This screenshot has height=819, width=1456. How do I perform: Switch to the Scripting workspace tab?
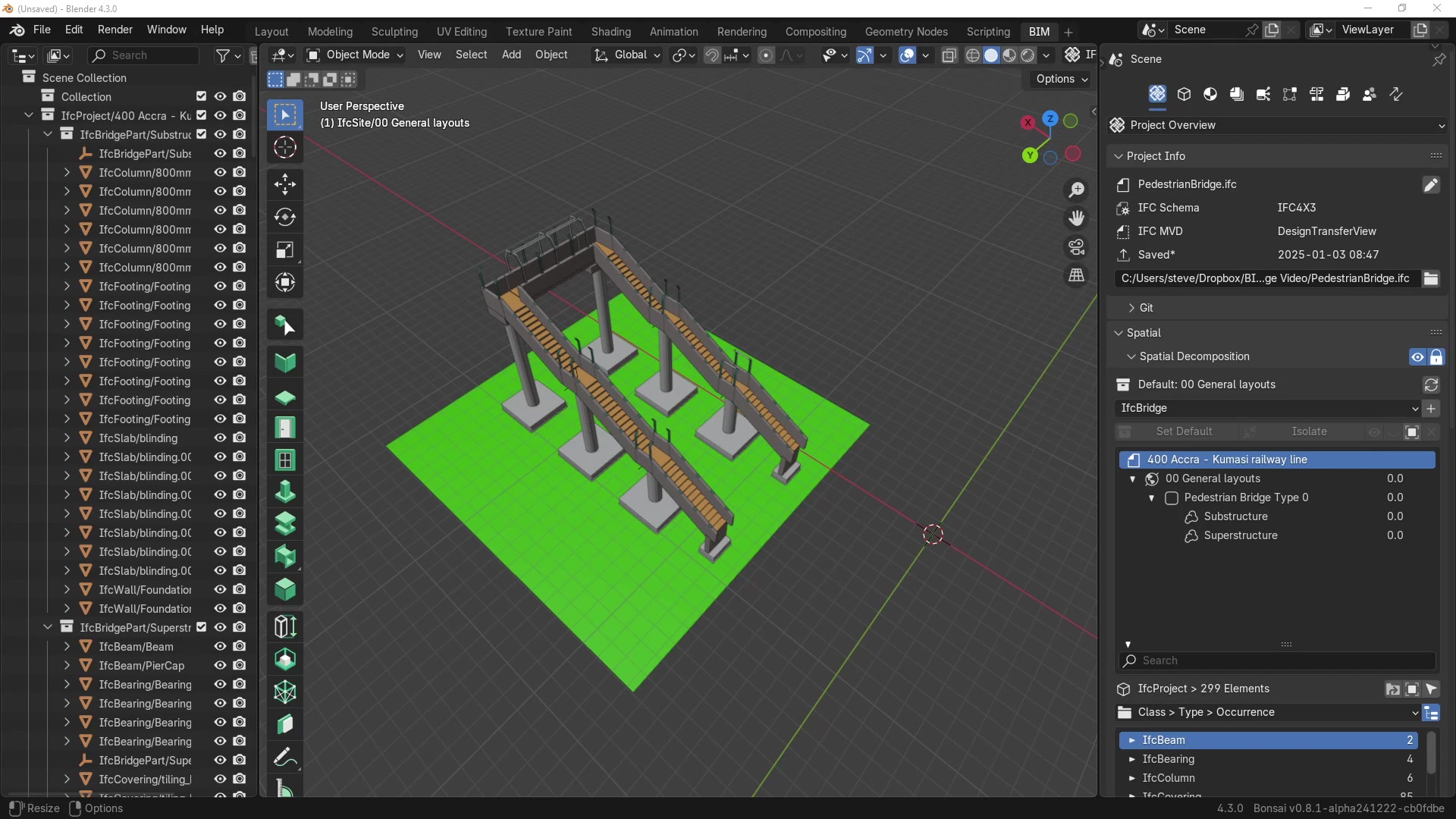(x=988, y=32)
